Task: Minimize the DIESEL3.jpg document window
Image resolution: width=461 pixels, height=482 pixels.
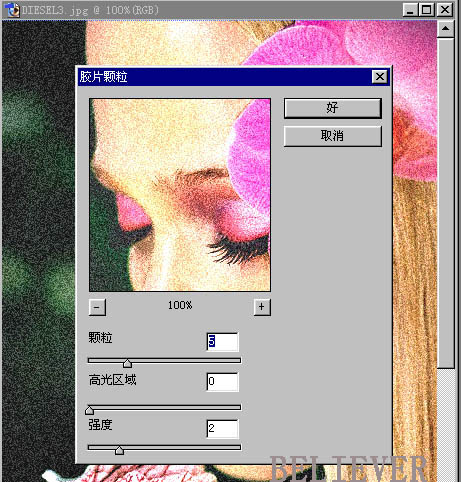Action: coord(410,10)
